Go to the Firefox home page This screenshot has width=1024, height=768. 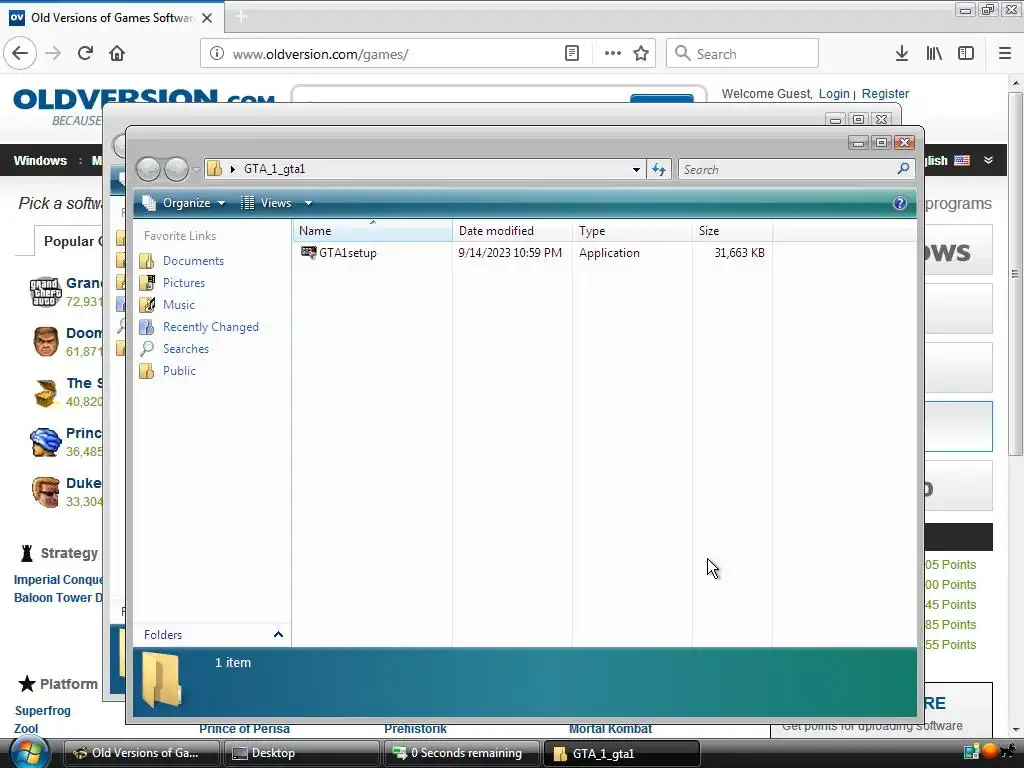point(117,54)
